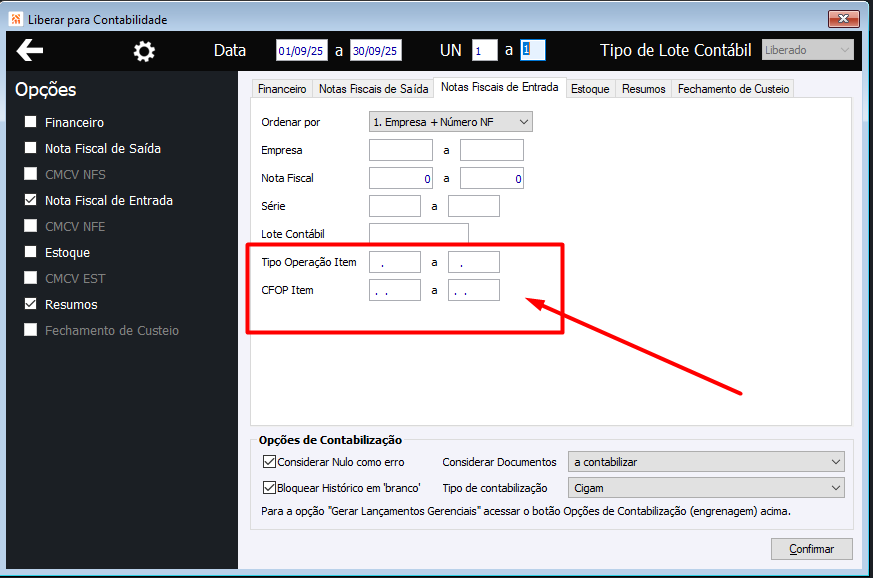Screen dimensions: 873x578
Task: Click the initial CFOP Item field
Action: (395, 290)
